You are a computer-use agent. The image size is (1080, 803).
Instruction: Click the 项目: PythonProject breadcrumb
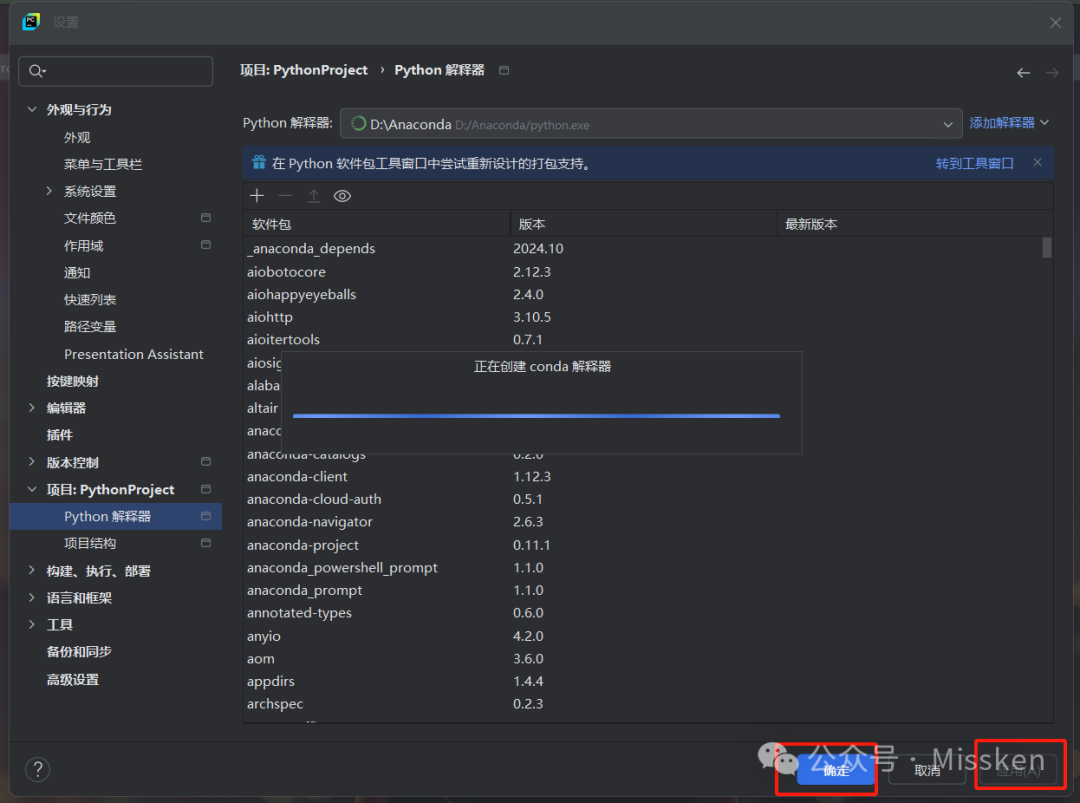[x=304, y=70]
